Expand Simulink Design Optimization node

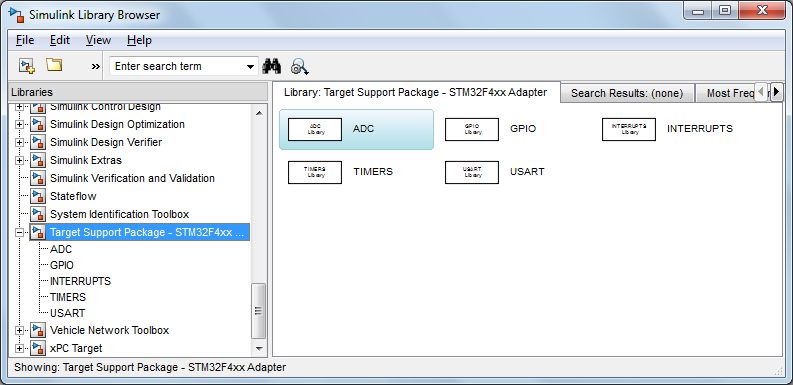(x=19, y=124)
